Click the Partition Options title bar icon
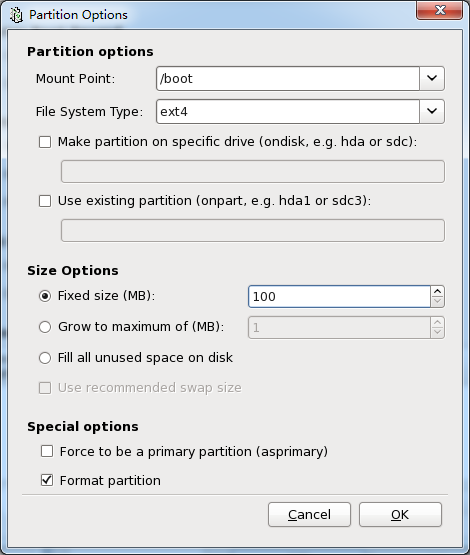The image size is (470, 555). (16, 15)
